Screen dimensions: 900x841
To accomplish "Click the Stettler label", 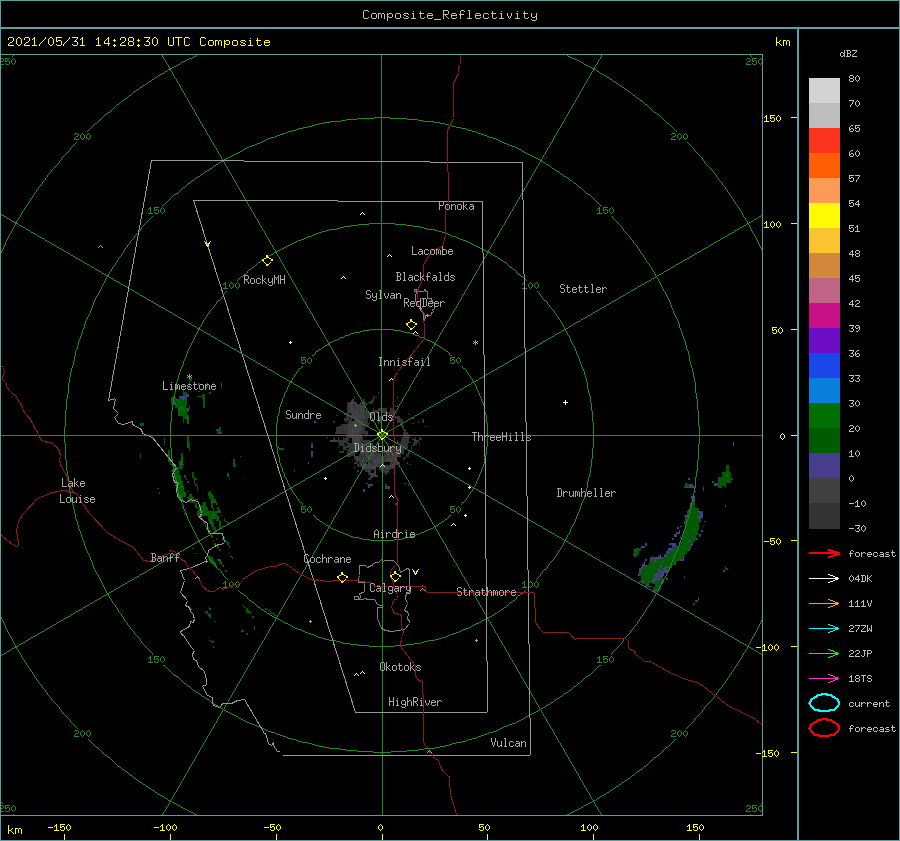I will (x=583, y=289).
